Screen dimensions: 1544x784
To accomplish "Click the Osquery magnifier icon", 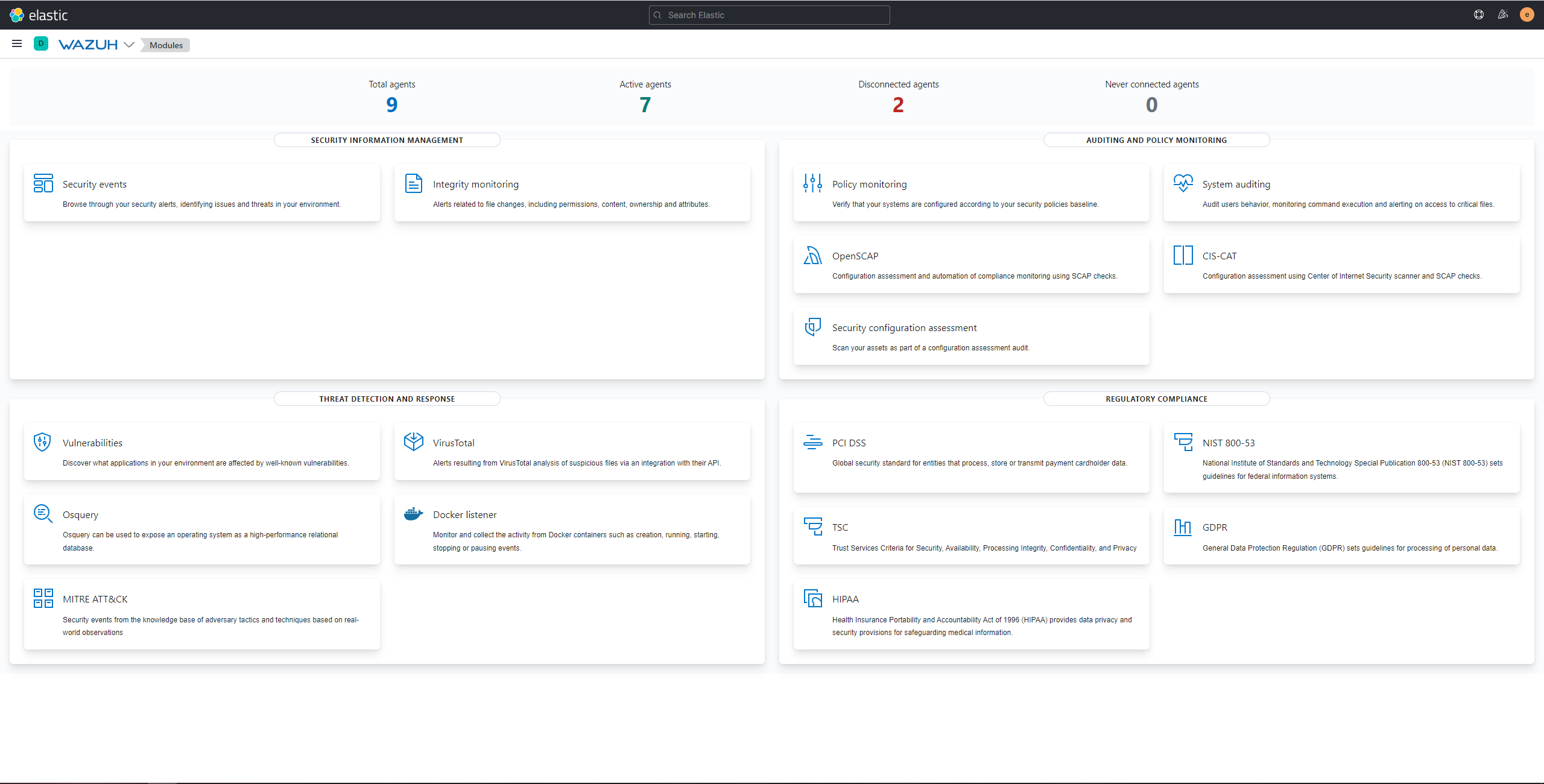I will click(43, 514).
